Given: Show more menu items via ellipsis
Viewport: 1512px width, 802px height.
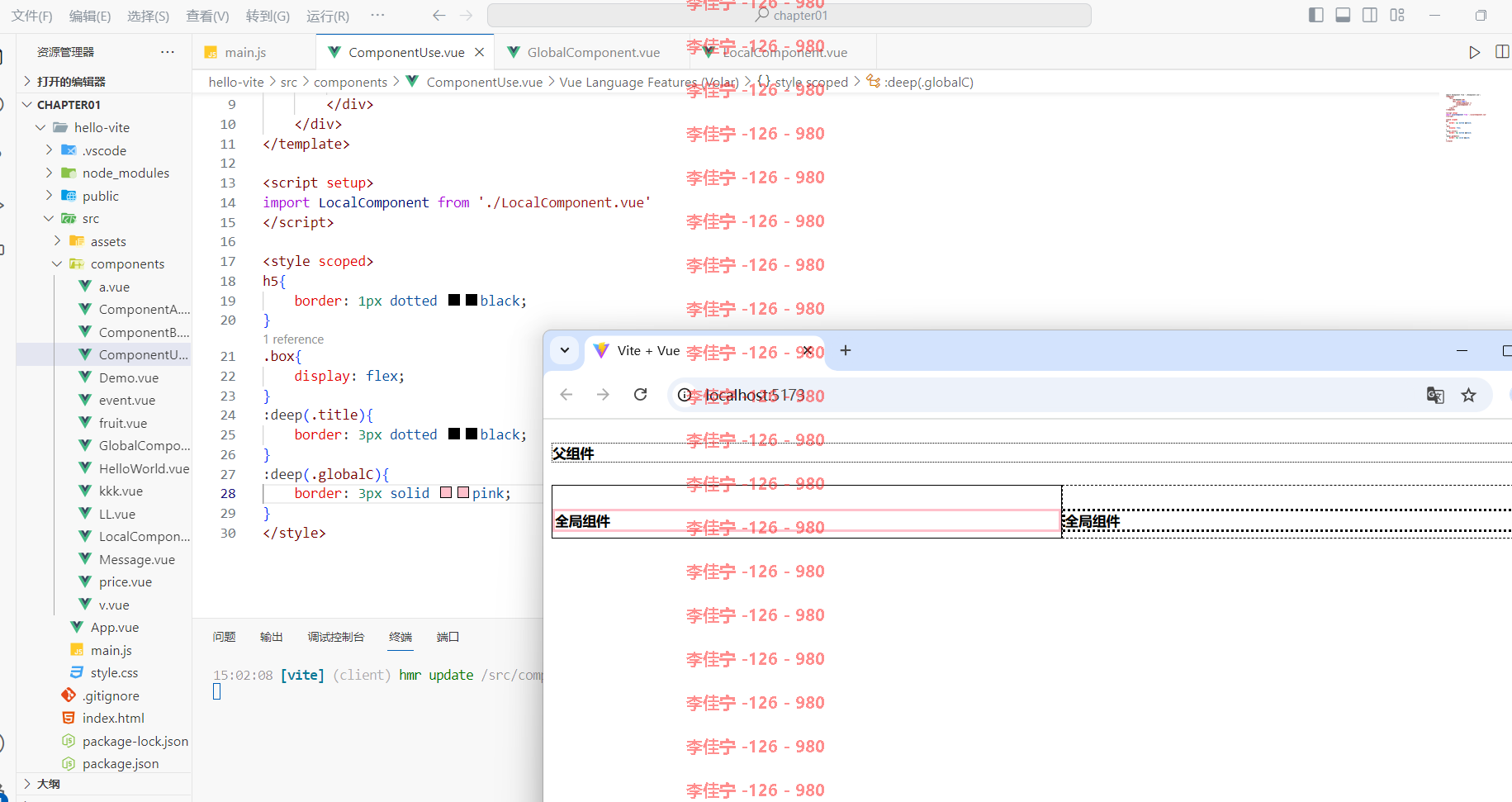Looking at the screenshot, I should click(x=377, y=15).
